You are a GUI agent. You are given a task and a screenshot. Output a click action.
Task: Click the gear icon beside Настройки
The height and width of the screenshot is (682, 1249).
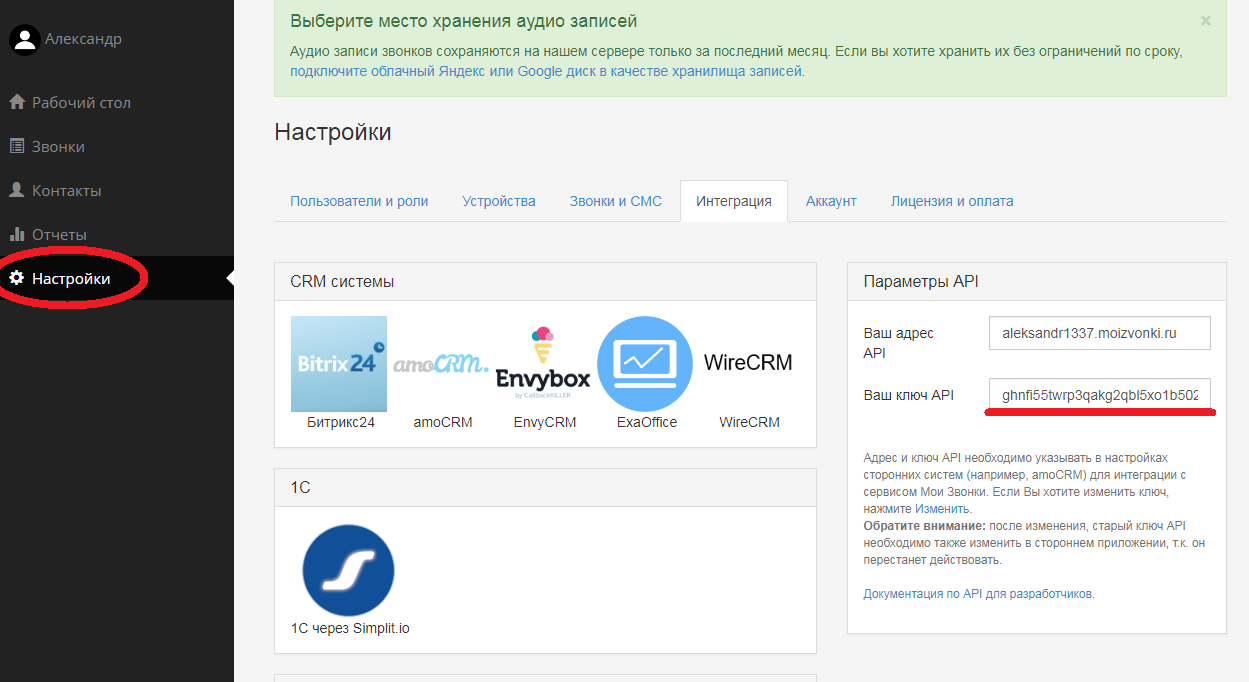[x=17, y=278]
